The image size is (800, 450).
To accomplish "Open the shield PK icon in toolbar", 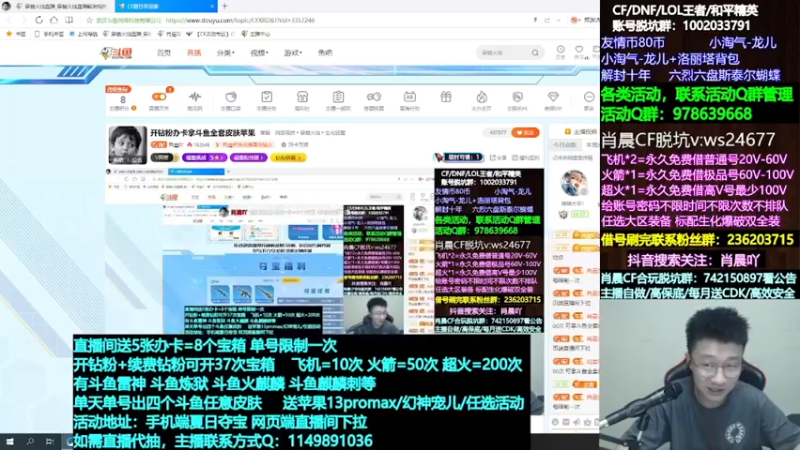I will pos(517,97).
